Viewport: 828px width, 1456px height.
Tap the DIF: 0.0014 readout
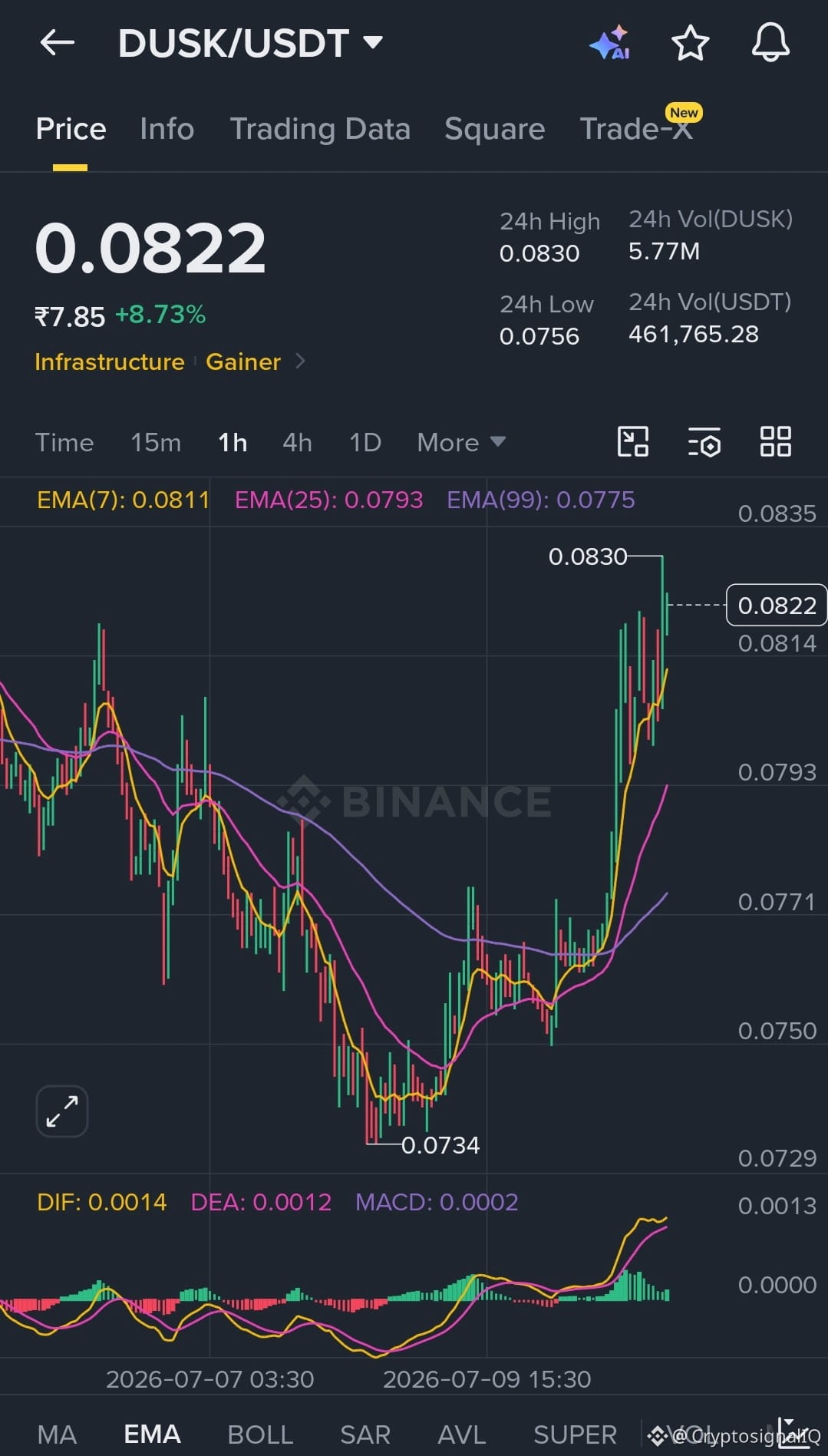(102, 1201)
